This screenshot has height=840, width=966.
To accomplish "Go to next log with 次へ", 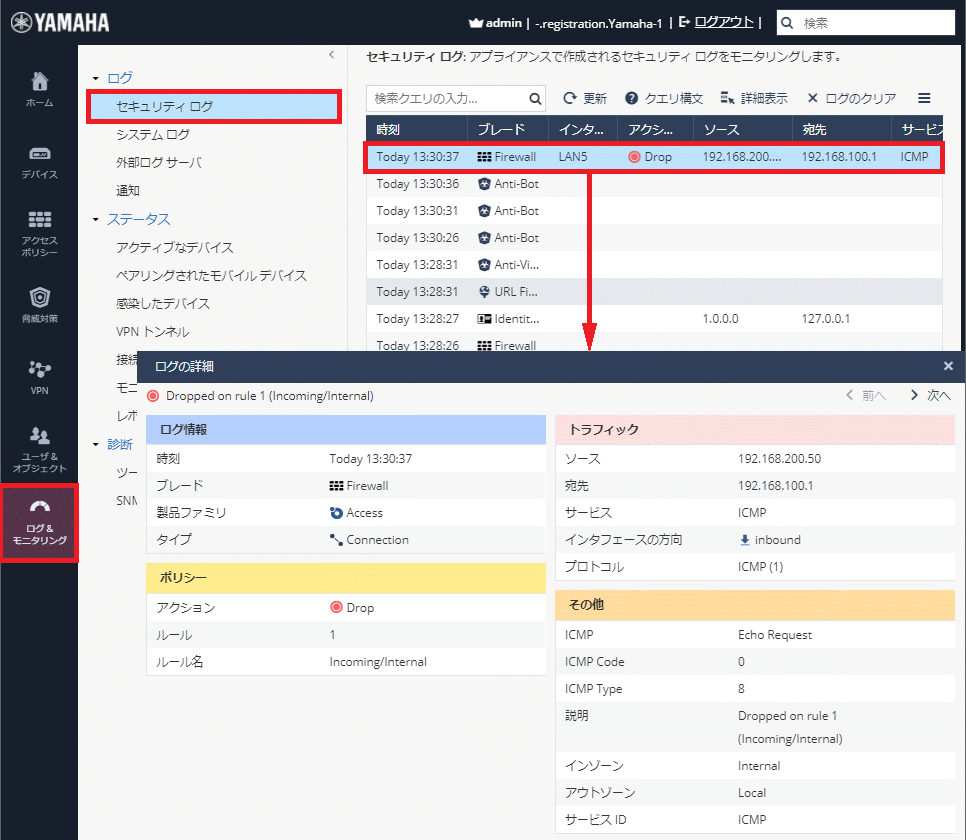I will pyautogui.click(x=930, y=396).
